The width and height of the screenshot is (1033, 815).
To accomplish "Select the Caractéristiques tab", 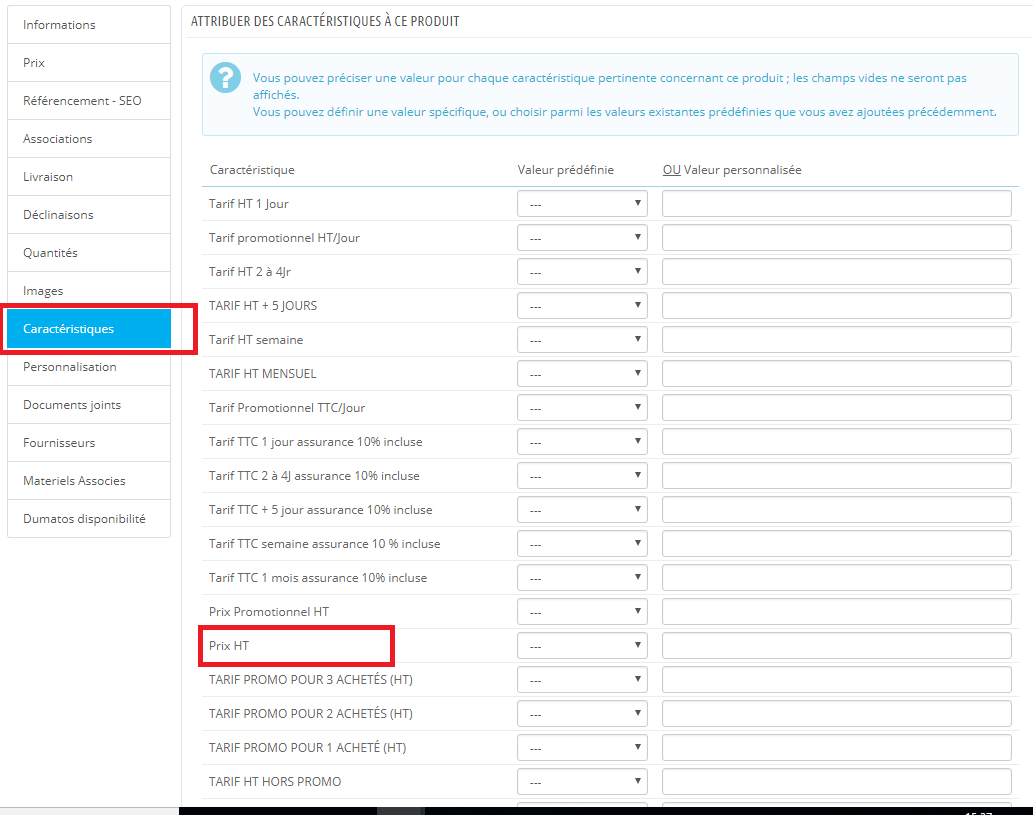I will pos(89,329).
